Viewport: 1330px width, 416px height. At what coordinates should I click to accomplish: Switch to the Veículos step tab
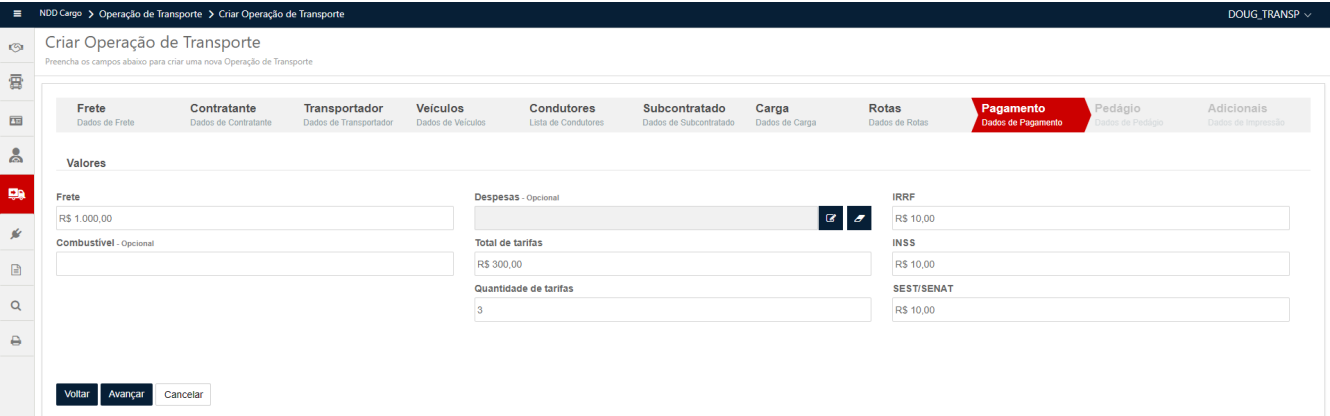[x=450, y=114]
